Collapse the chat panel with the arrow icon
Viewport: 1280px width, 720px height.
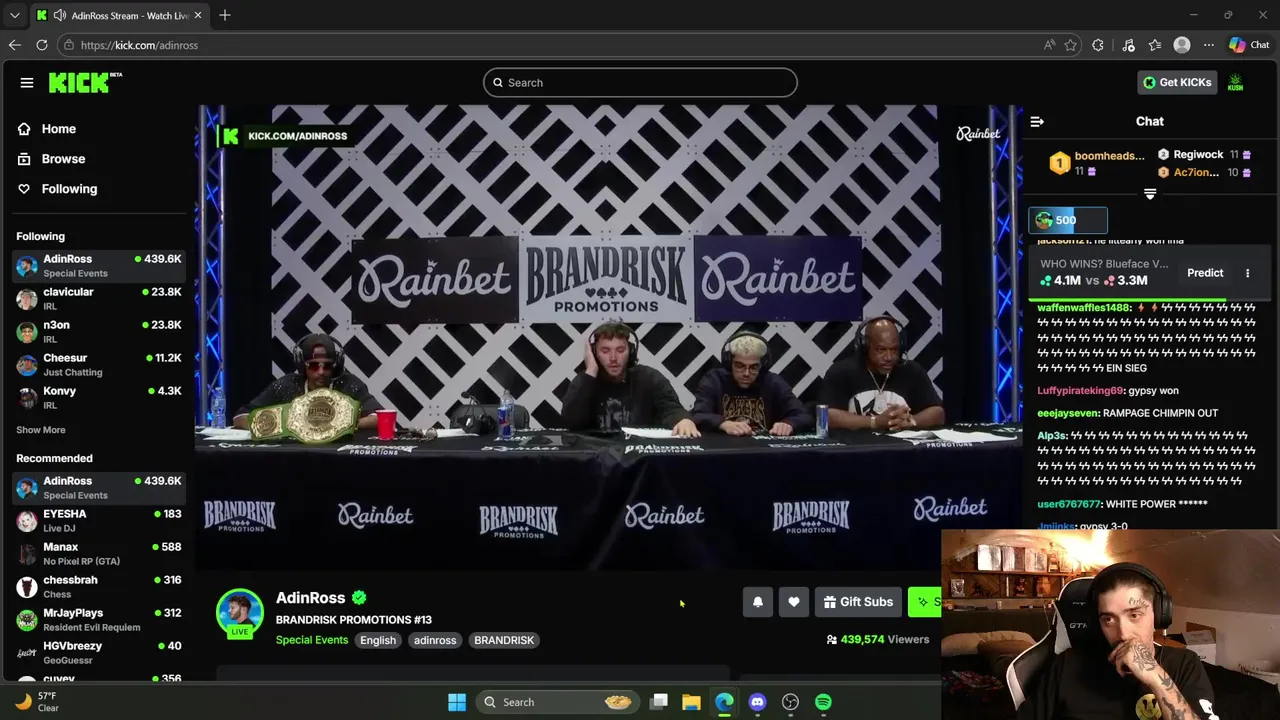(1037, 122)
